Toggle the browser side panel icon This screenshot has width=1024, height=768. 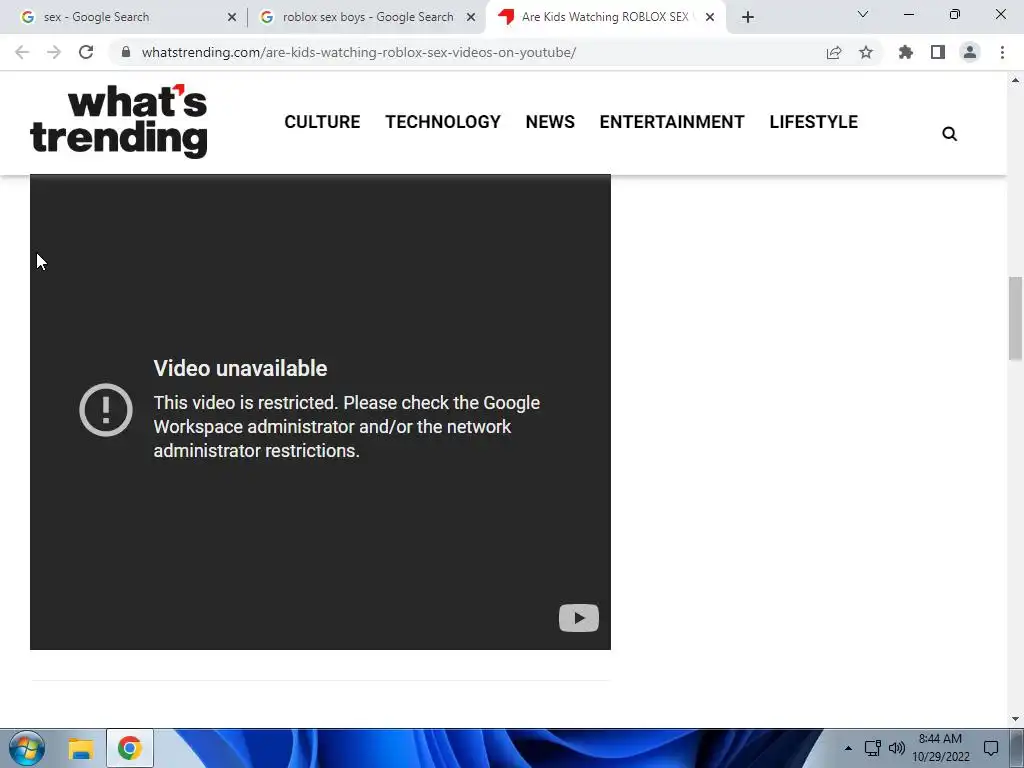coord(938,52)
